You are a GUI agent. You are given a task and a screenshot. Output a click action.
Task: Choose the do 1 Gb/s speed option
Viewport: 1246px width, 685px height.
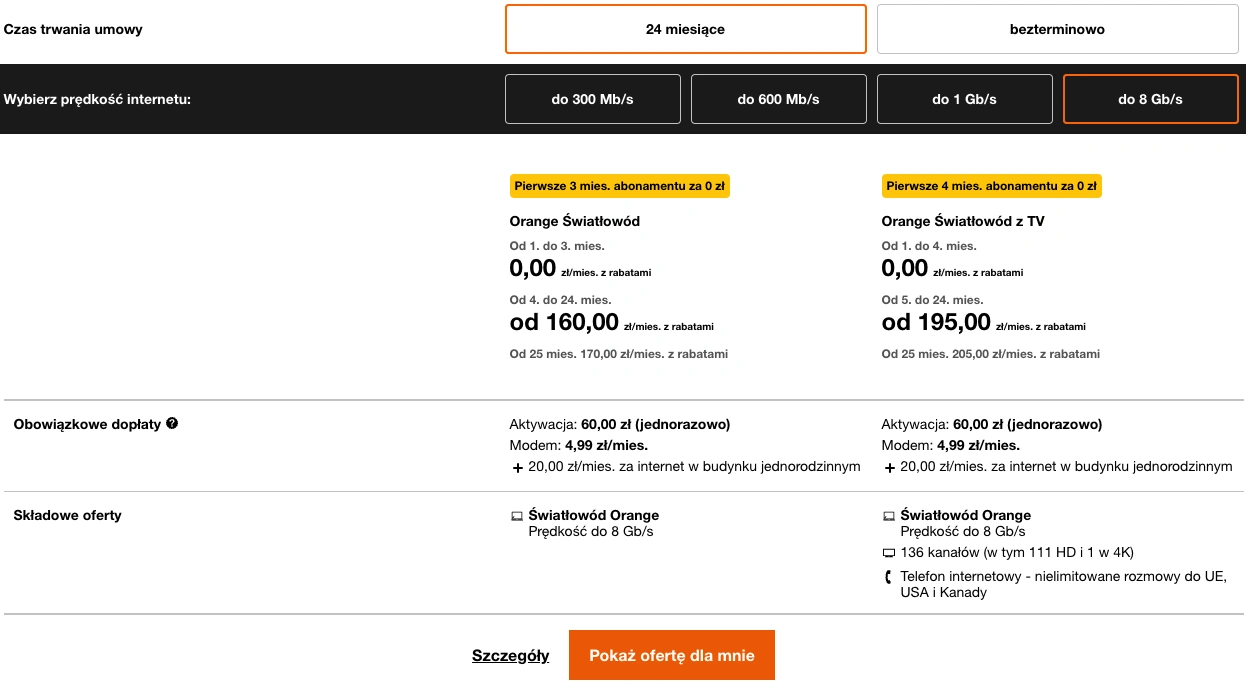pyautogui.click(x=965, y=99)
